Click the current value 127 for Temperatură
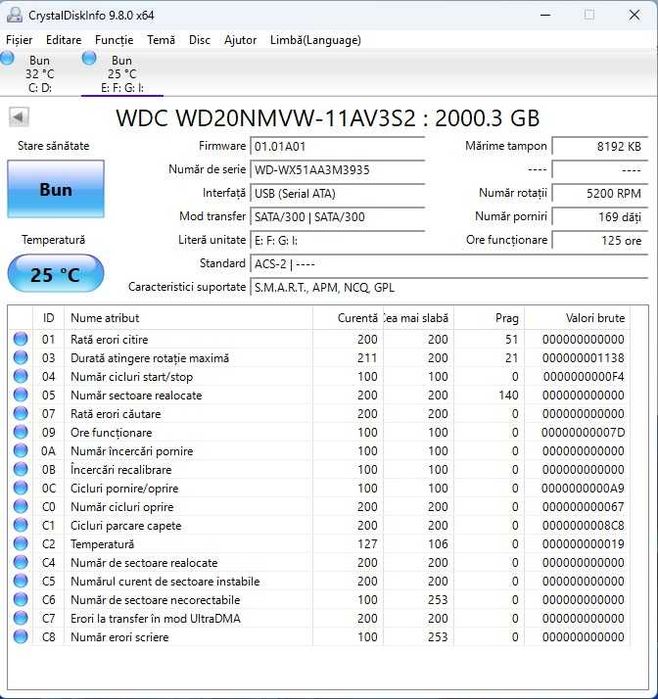Viewport: 658px width, 699px height. tap(367, 544)
